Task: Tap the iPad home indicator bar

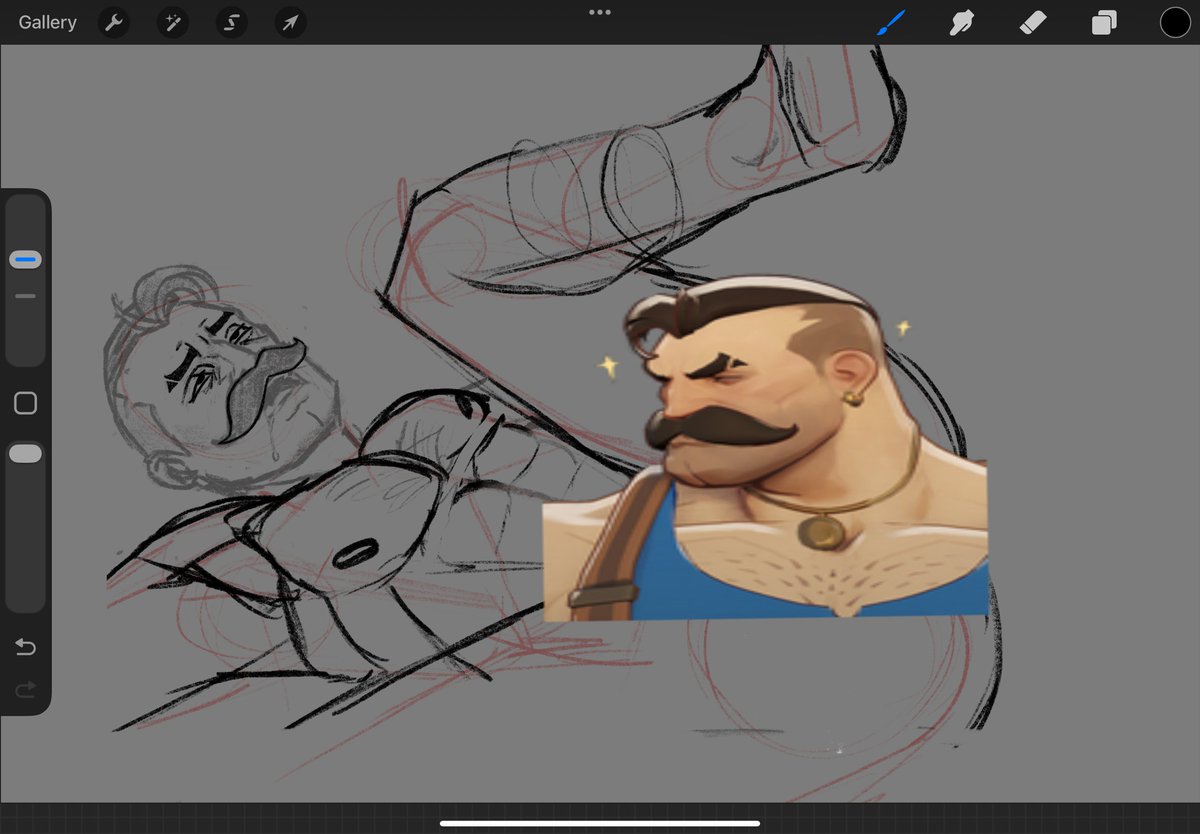Action: pyautogui.click(x=600, y=824)
